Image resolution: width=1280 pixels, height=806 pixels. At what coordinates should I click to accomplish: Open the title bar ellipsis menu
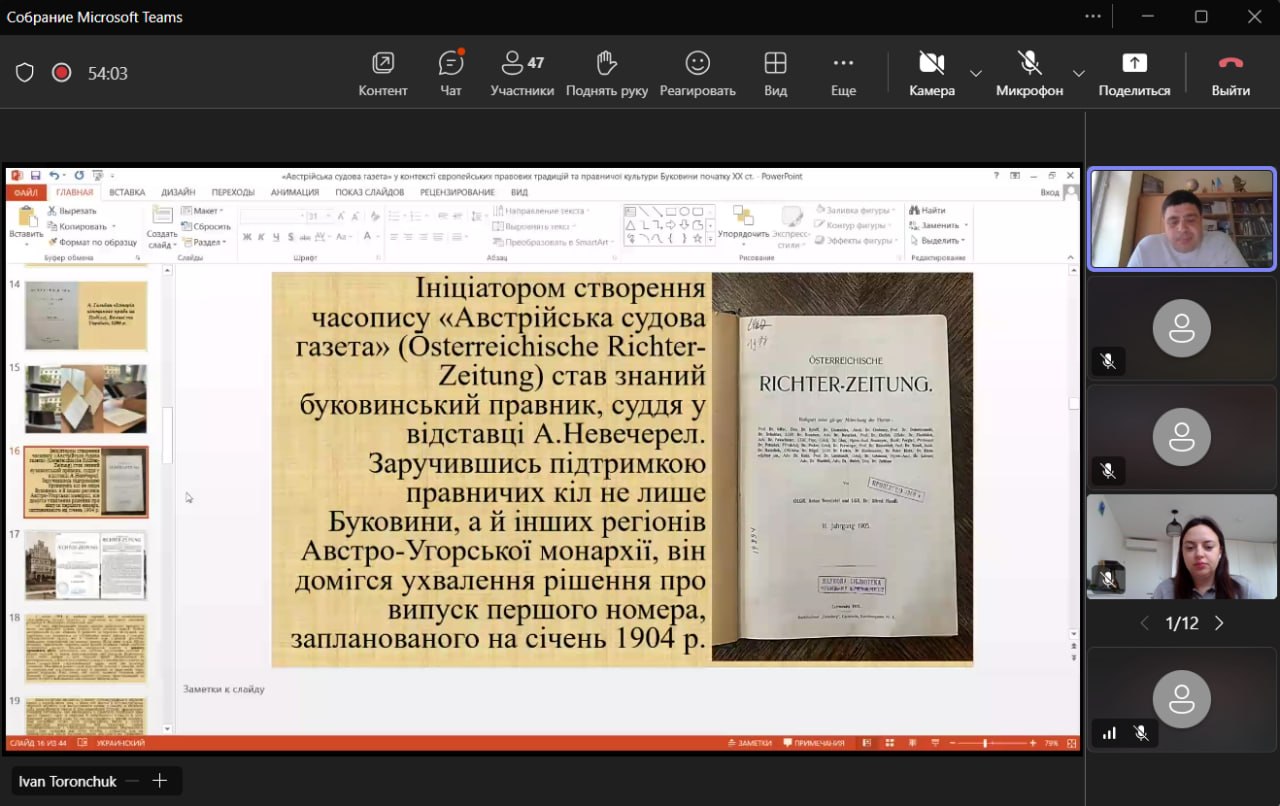tap(1093, 16)
